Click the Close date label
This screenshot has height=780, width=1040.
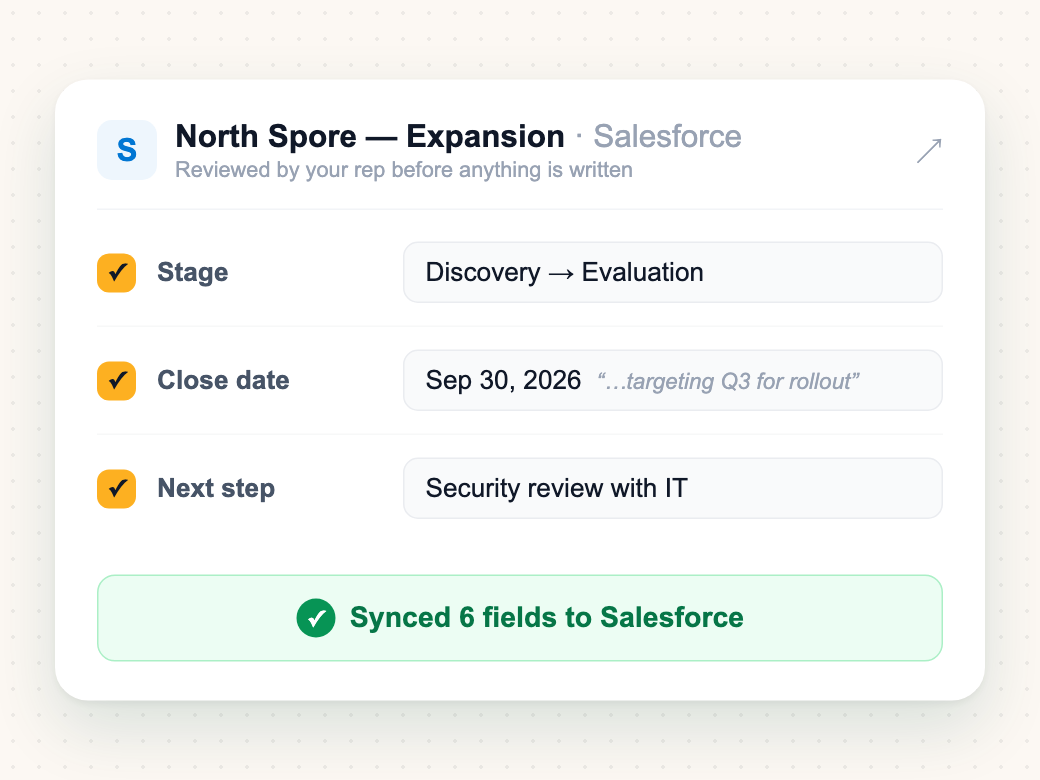[223, 381]
